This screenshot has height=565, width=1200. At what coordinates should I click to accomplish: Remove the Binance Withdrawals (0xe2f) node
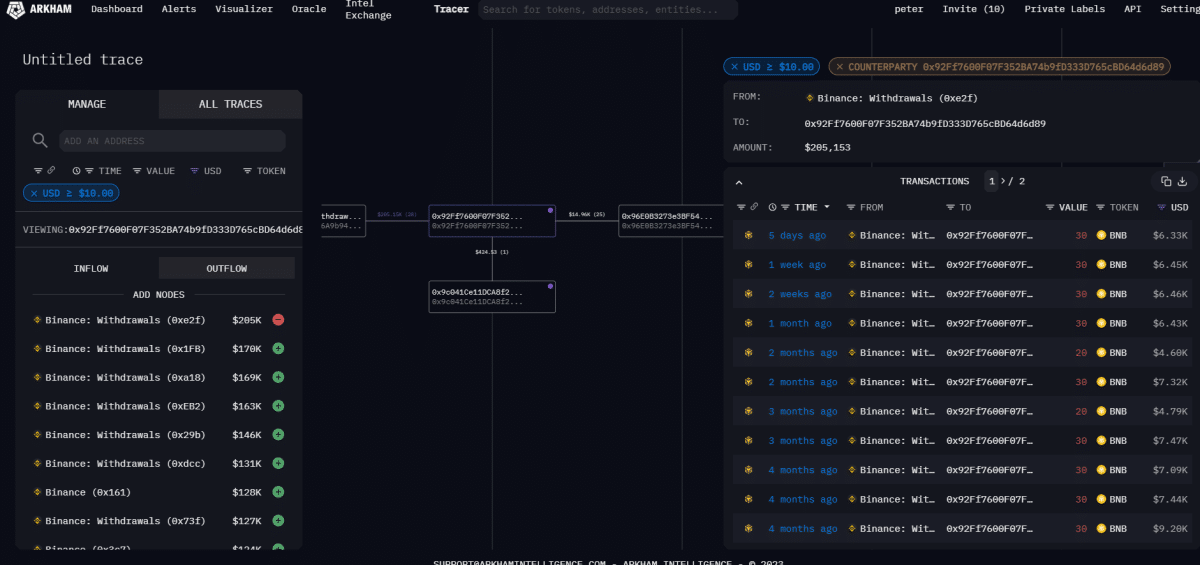tap(278, 320)
